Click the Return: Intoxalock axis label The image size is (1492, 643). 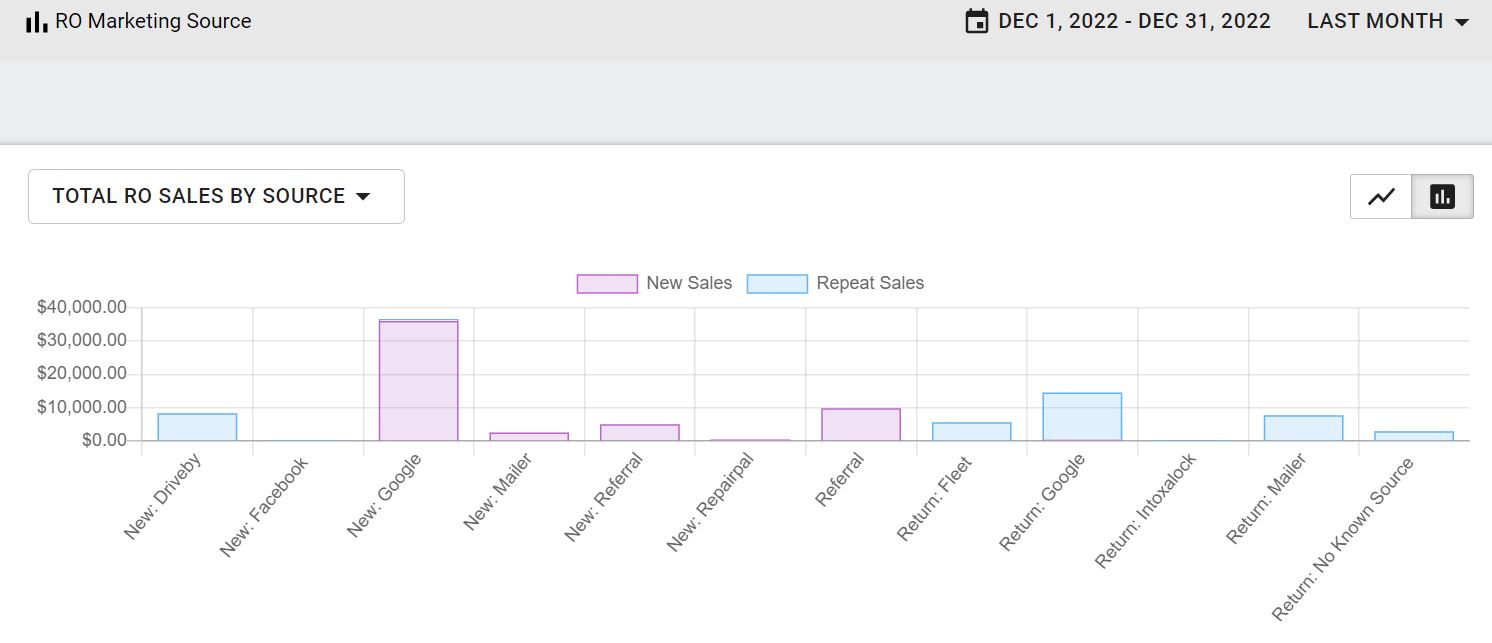(1145, 512)
